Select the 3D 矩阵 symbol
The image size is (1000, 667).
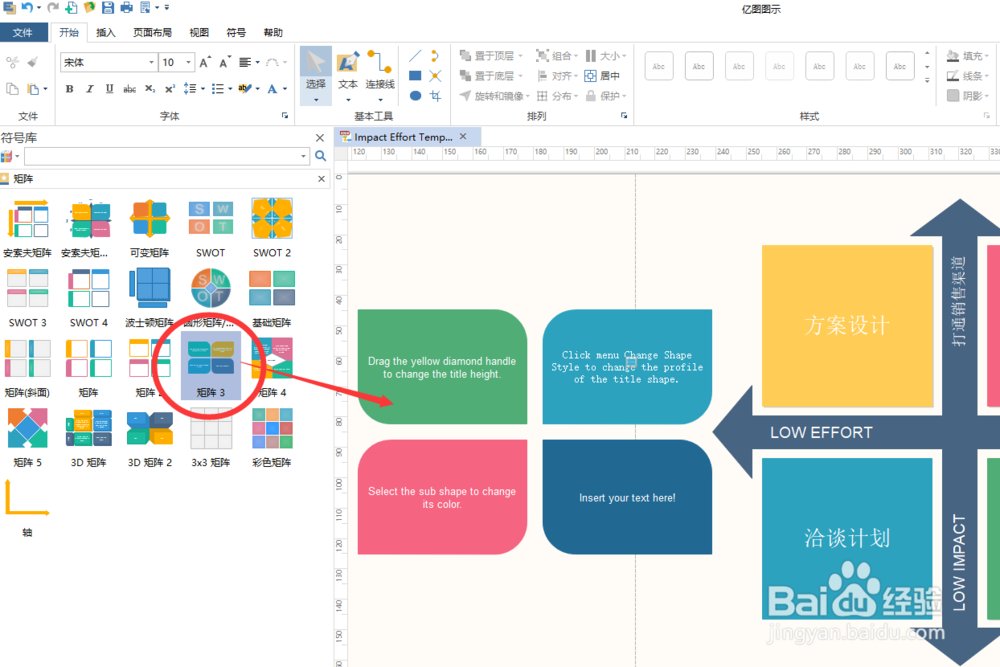click(x=89, y=437)
